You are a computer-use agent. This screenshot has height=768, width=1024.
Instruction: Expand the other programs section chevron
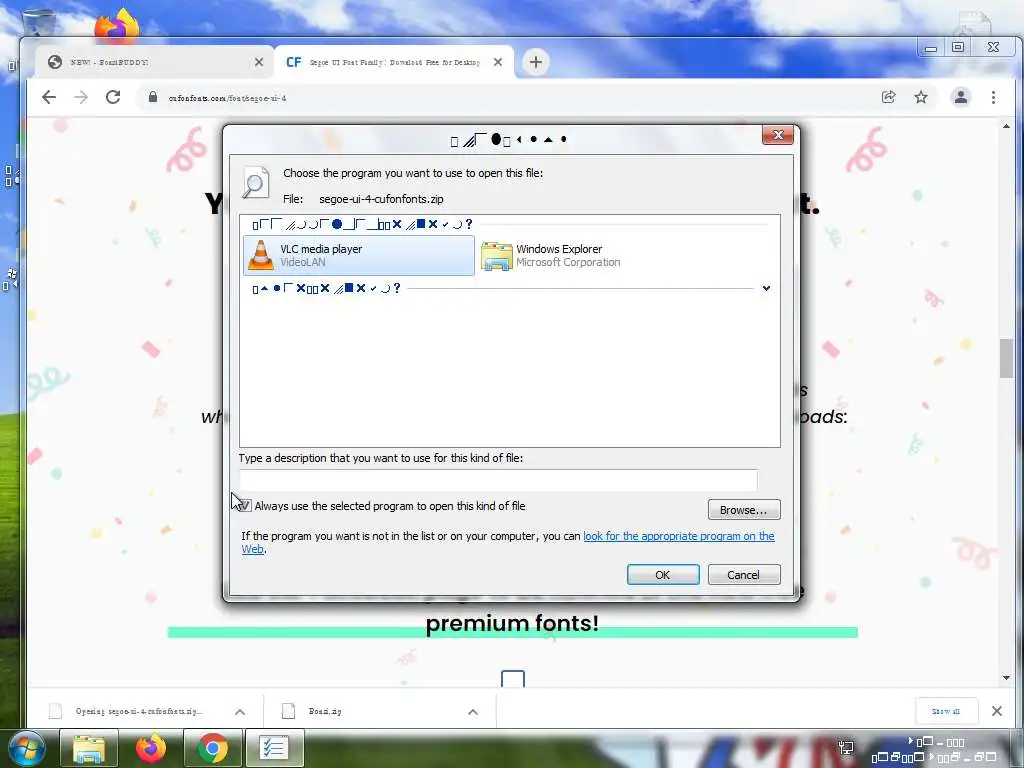click(766, 288)
